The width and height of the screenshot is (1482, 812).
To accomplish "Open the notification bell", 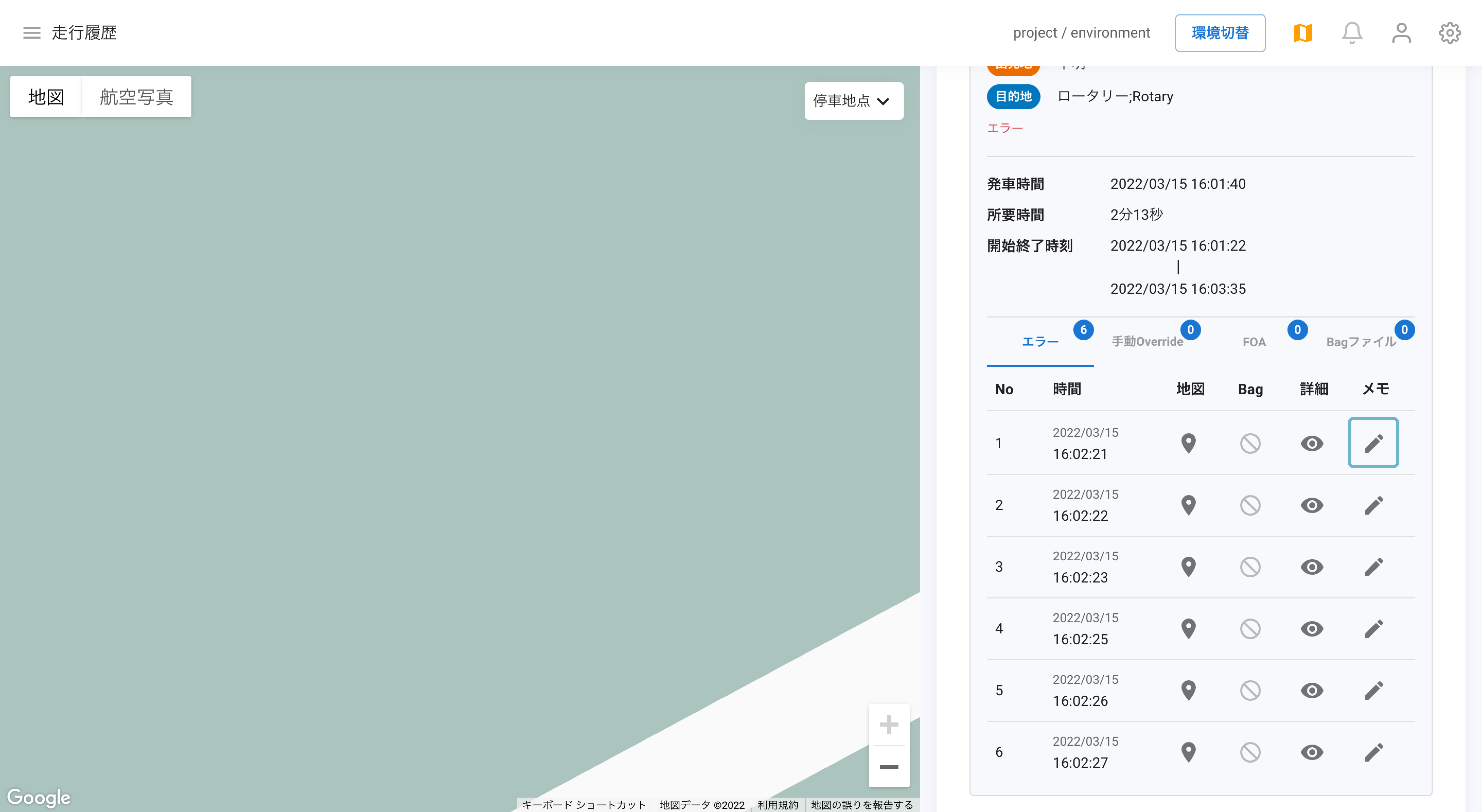I will click(x=1352, y=33).
